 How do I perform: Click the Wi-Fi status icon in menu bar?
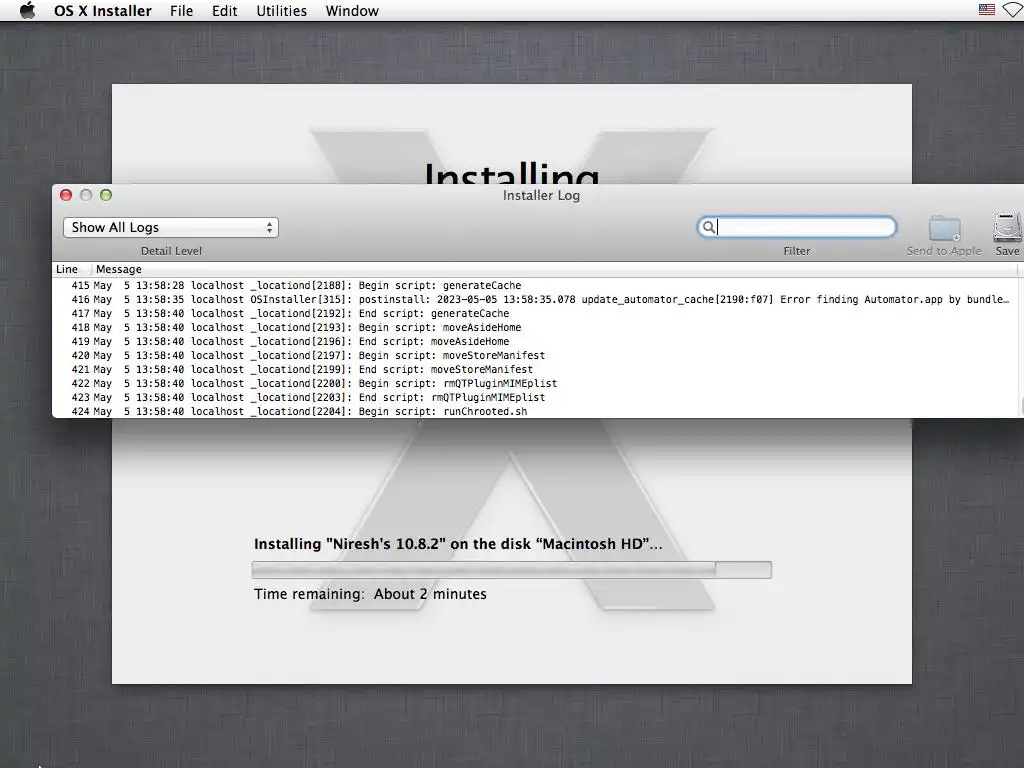pyautogui.click(x=1014, y=10)
